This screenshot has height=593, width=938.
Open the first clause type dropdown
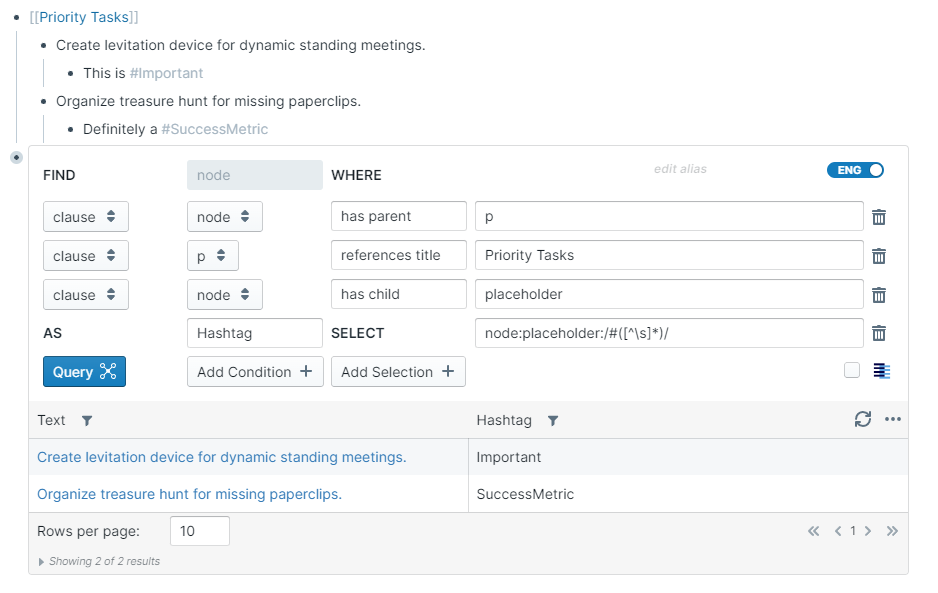[x=86, y=217]
